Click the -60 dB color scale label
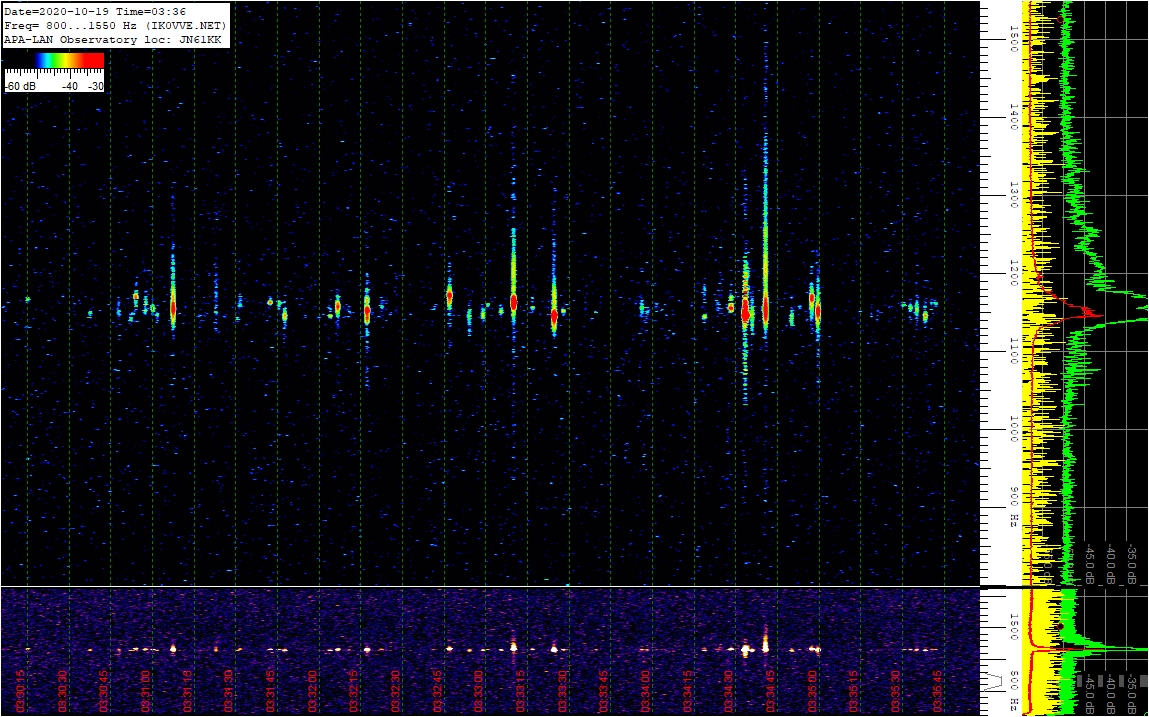1149x717 pixels. 19,87
